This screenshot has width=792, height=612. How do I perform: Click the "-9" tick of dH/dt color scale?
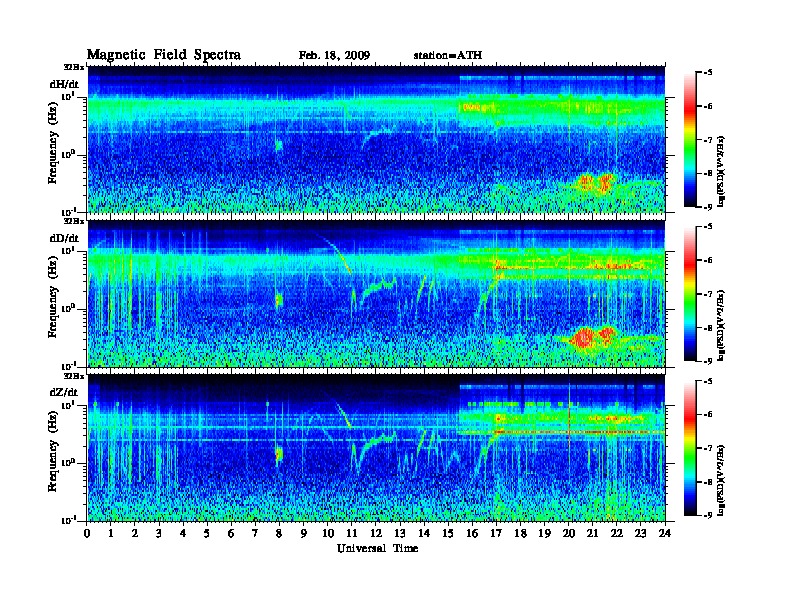coord(708,207)
